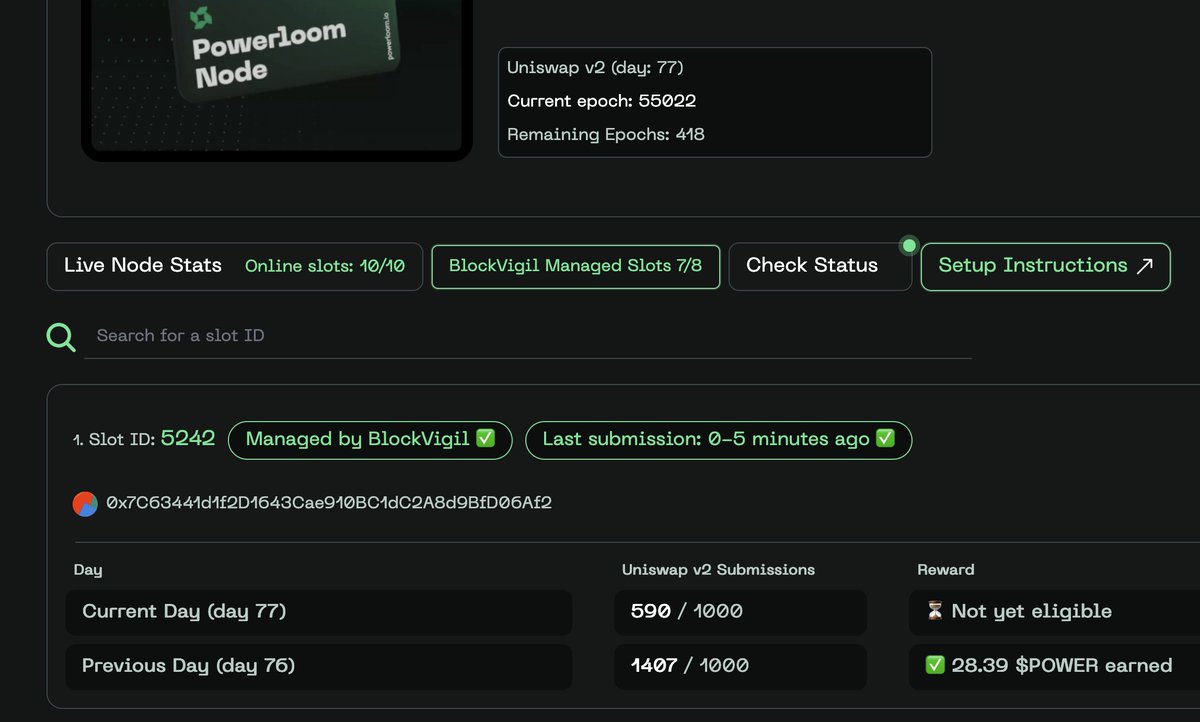The image size is (1200, 722).
Task: Click the Not yet eligible reward cell
Action: pos(1054,612)
